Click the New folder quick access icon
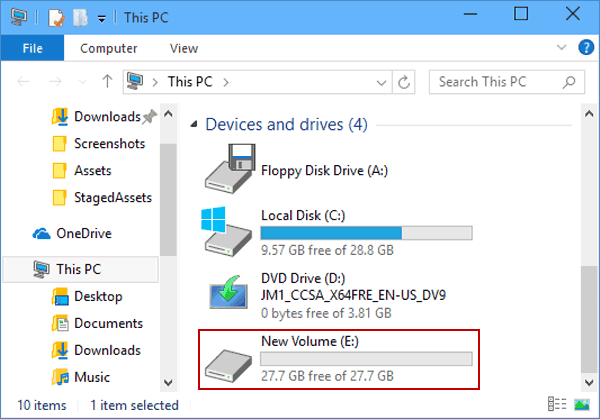Viewport: 600px width, 419px height. point(80,18)
